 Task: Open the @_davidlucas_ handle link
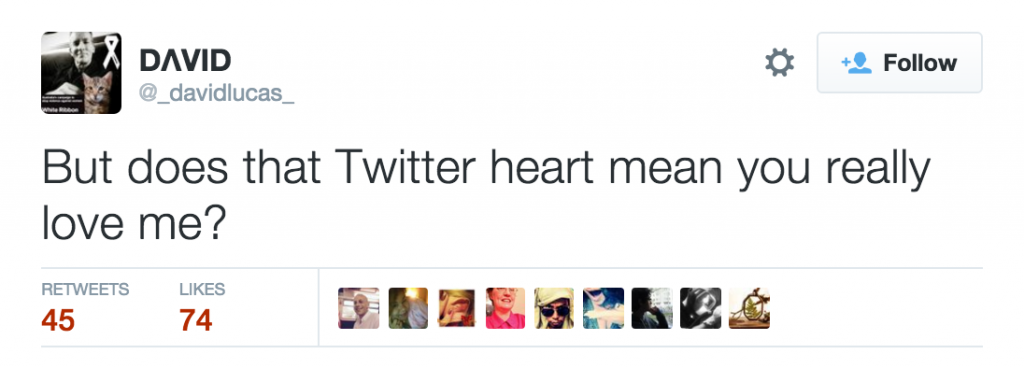[216, 94]
